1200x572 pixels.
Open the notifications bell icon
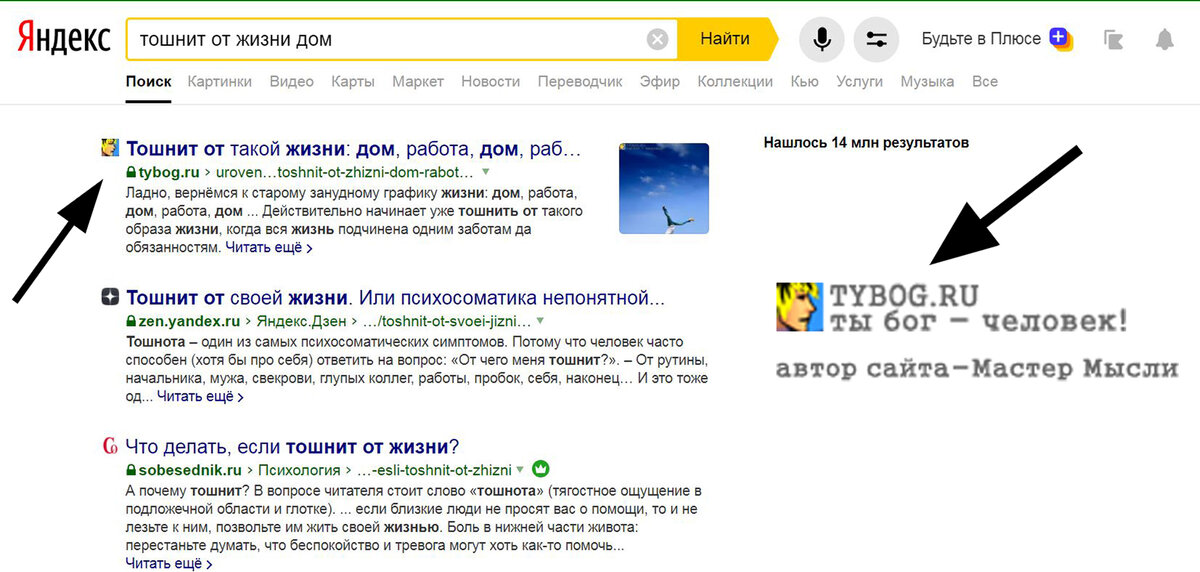point(1164,40)
